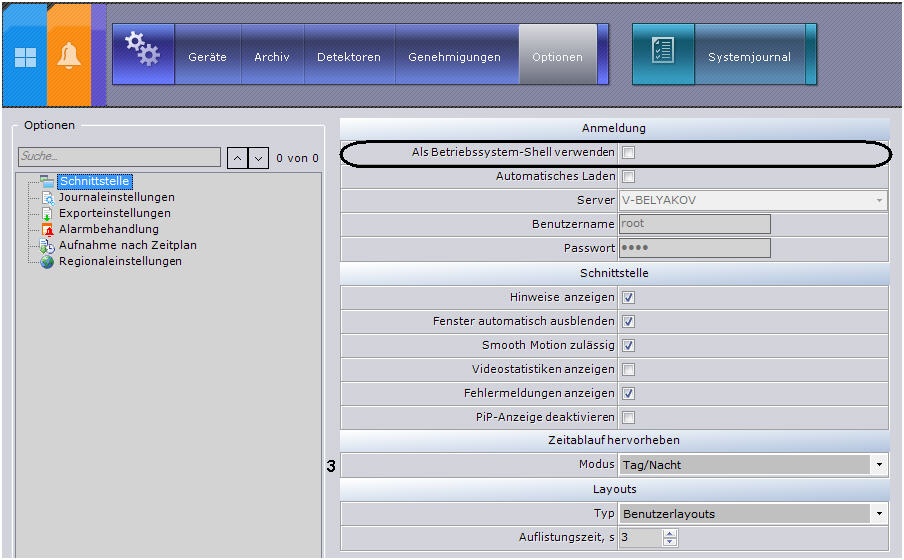Disable the Hinweise anzeigen checkbox
The width and height of the screenshot is (904, 560).
629,298
